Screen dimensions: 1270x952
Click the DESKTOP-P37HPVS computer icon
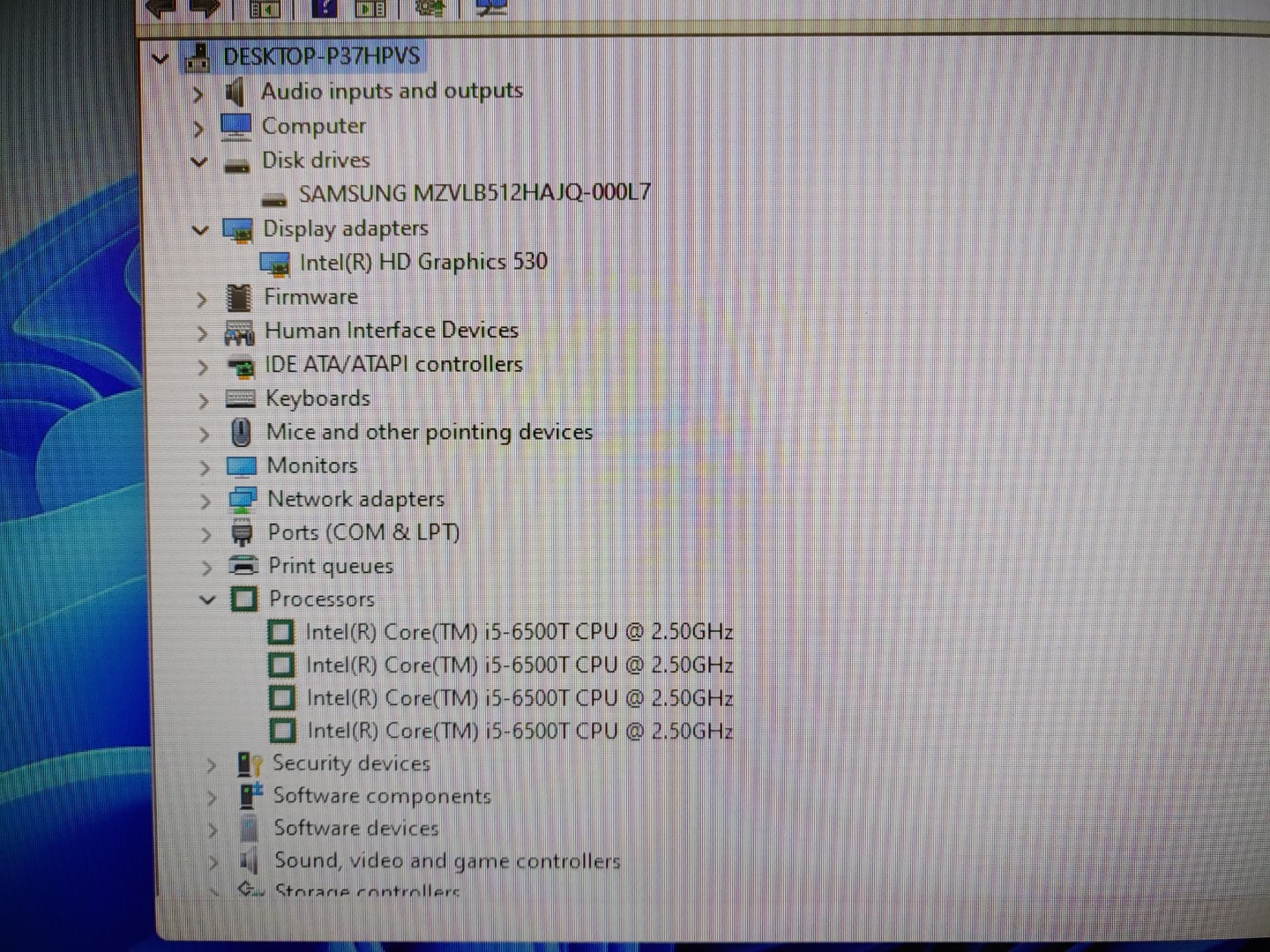[198, 57]
